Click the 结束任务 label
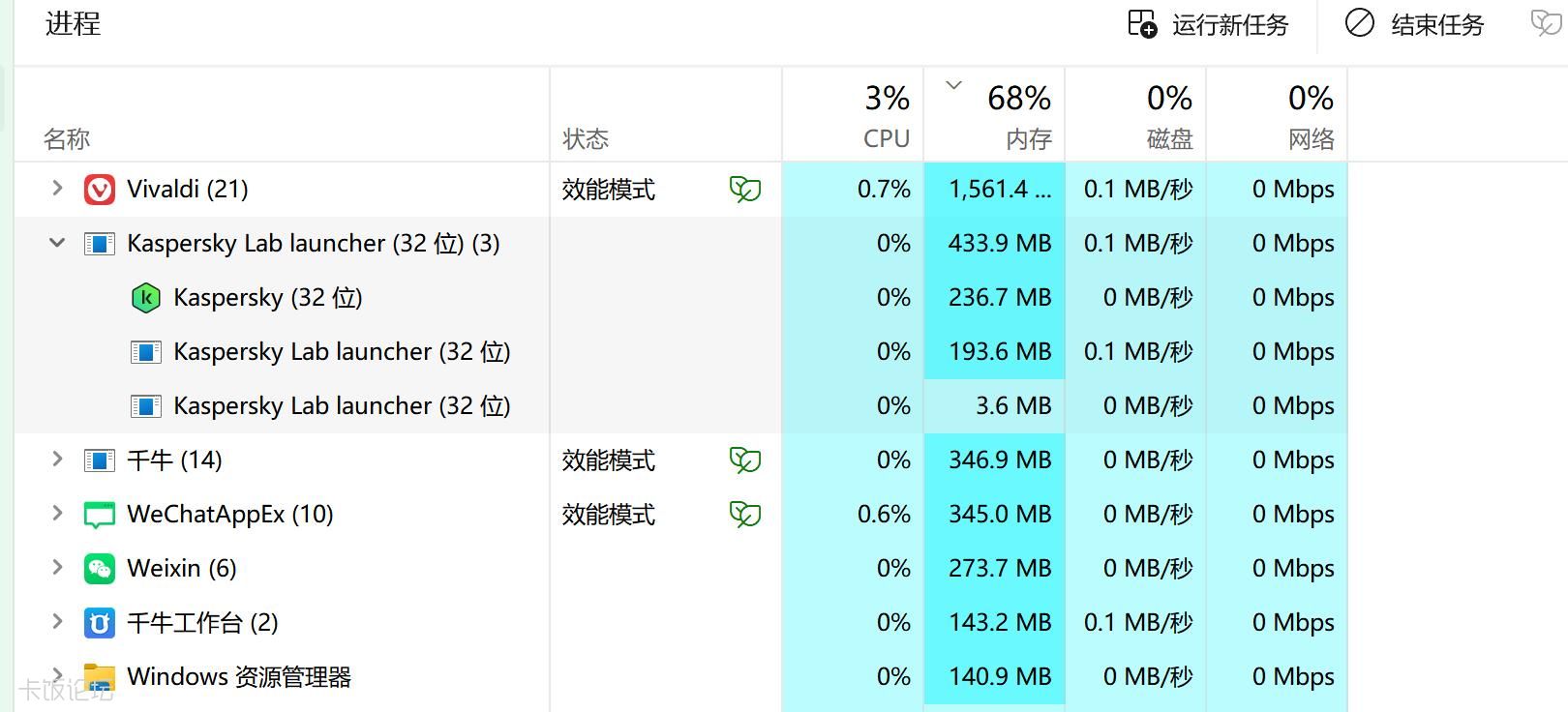This screenshot has height=712, width=1568. (x=1437, y=25)
